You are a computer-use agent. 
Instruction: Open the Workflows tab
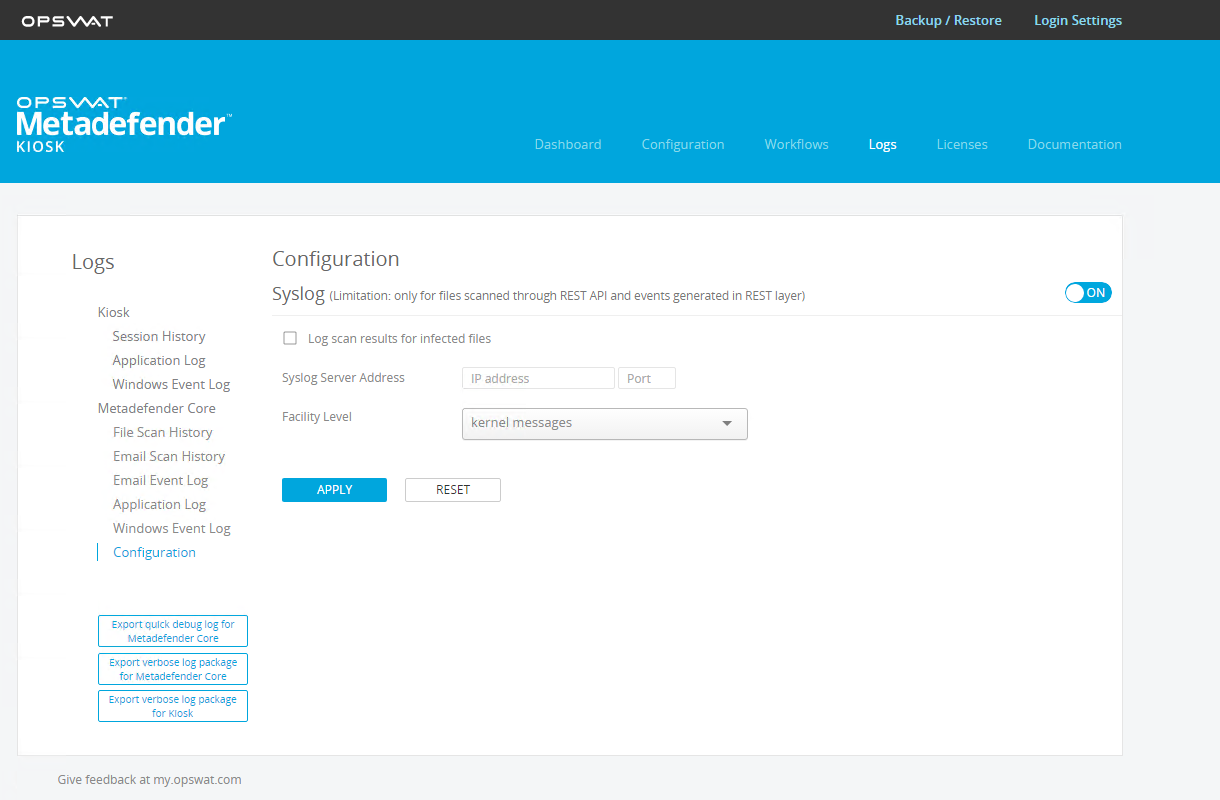[796, 144]
